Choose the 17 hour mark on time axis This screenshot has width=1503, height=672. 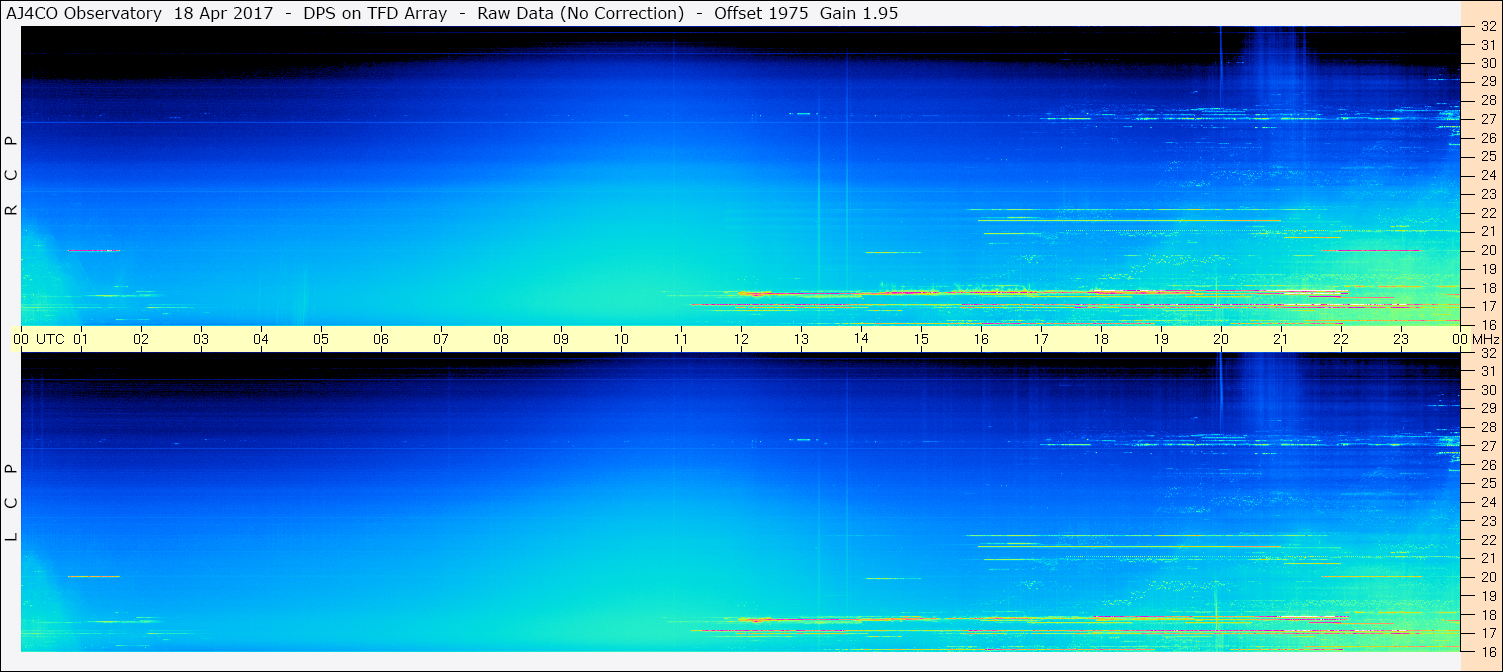point(1041,339)
